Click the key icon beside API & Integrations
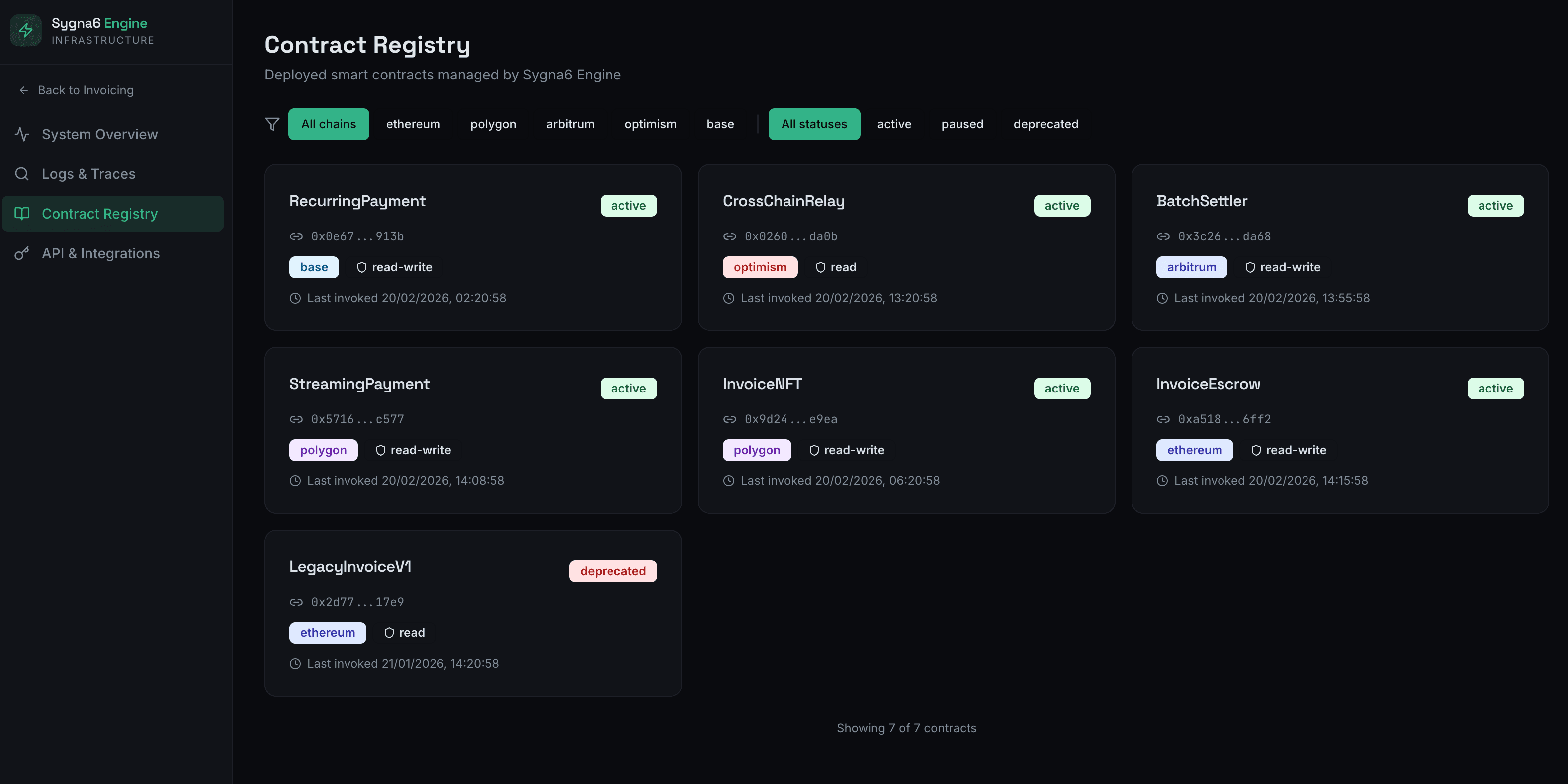The image size is (1568, 784). (x=22, y=253)
